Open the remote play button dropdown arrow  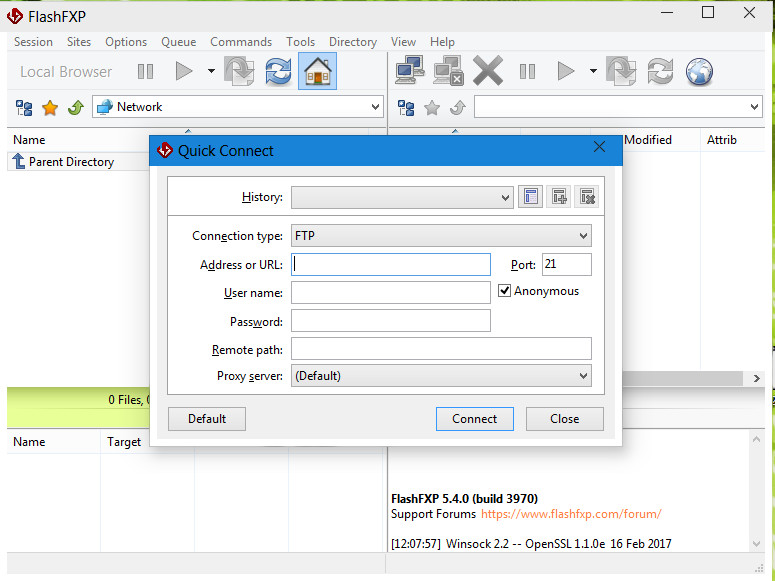coord(593,71)
